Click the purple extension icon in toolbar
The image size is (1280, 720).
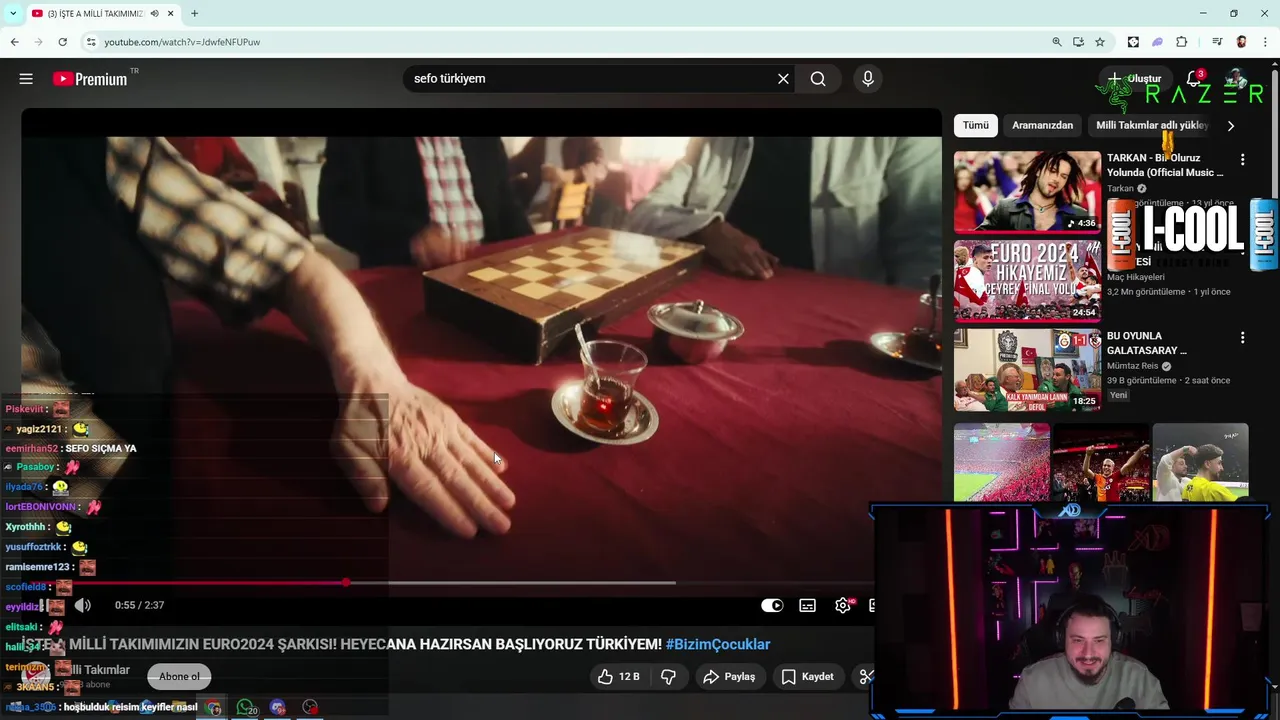pyautogui.click(x=1157, y=42)
